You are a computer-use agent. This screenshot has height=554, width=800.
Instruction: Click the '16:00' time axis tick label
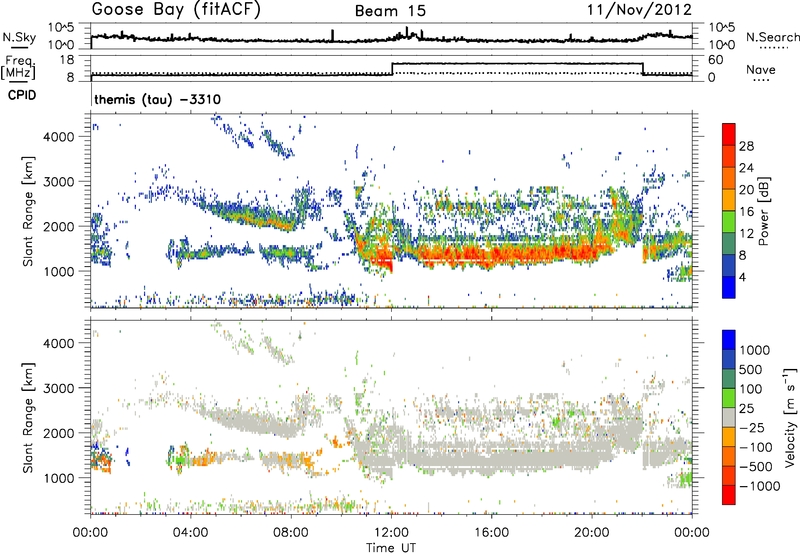tap(491, 533)
